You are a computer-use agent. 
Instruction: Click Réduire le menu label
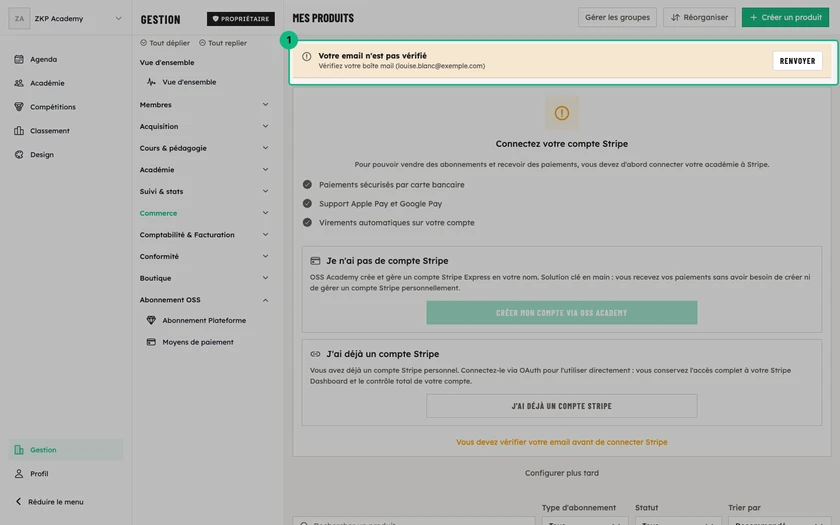(x=56, y=502)
